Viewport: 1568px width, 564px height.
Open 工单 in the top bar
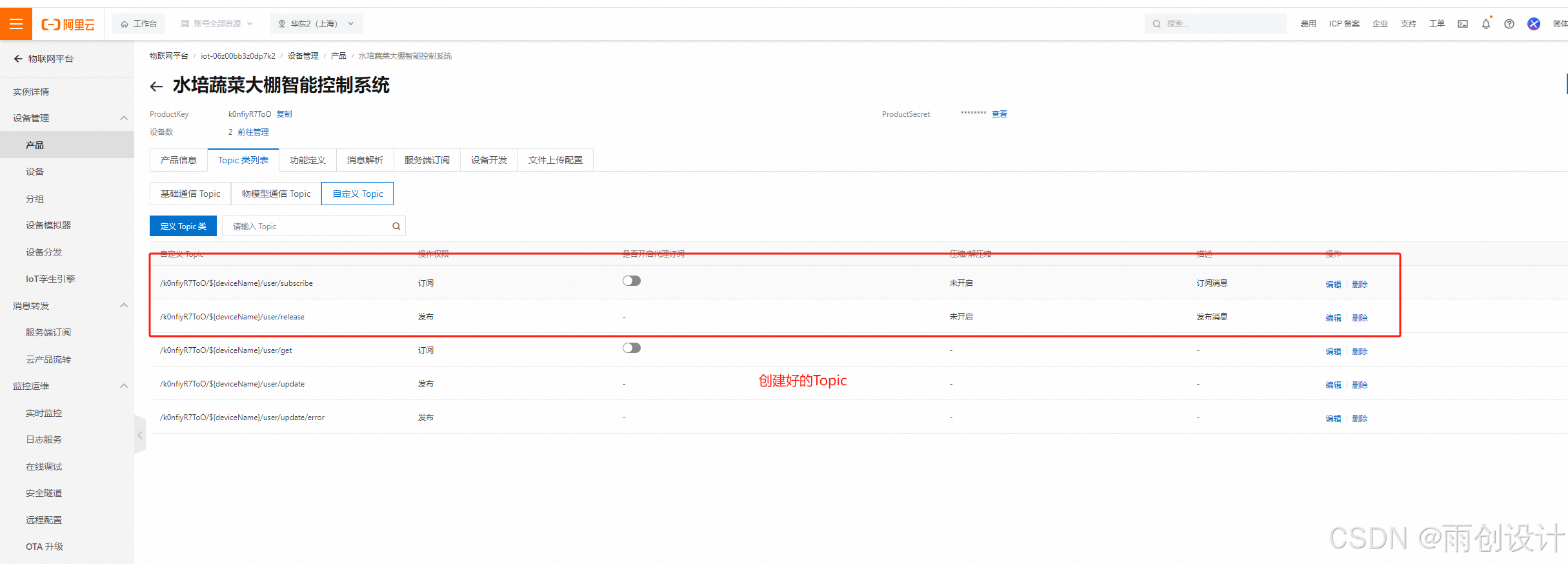[1437, 24]
